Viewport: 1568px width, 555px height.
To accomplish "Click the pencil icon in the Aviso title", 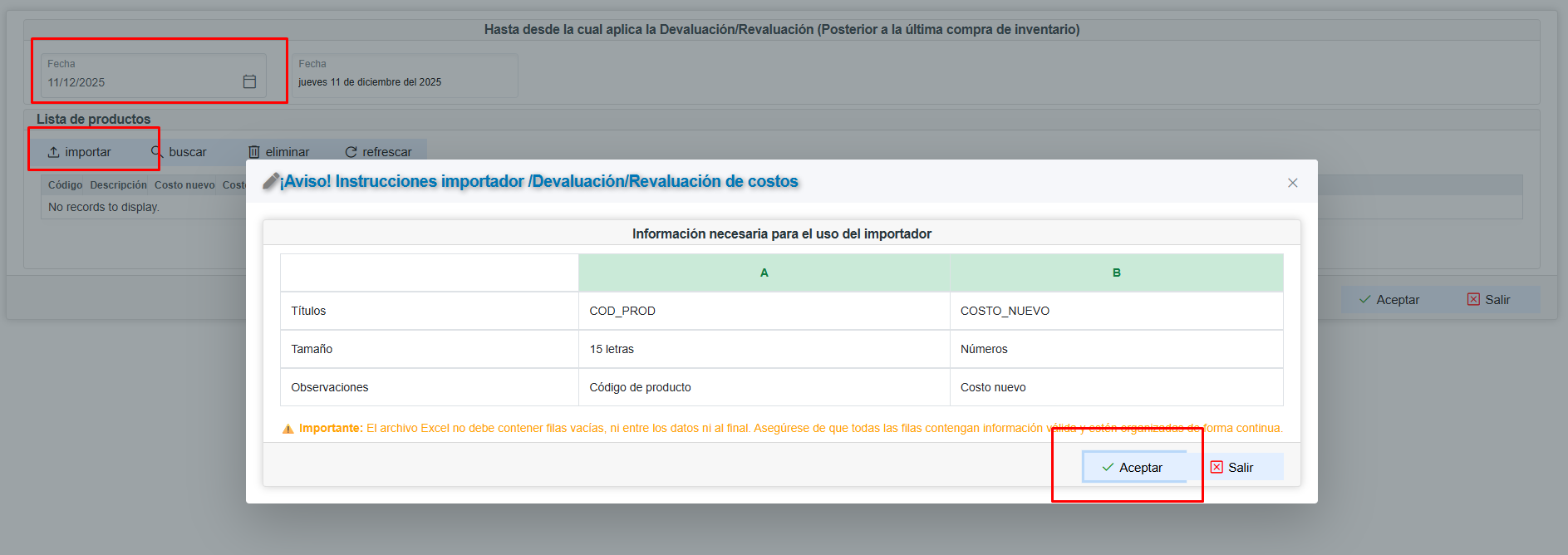I will coord(271,181).
